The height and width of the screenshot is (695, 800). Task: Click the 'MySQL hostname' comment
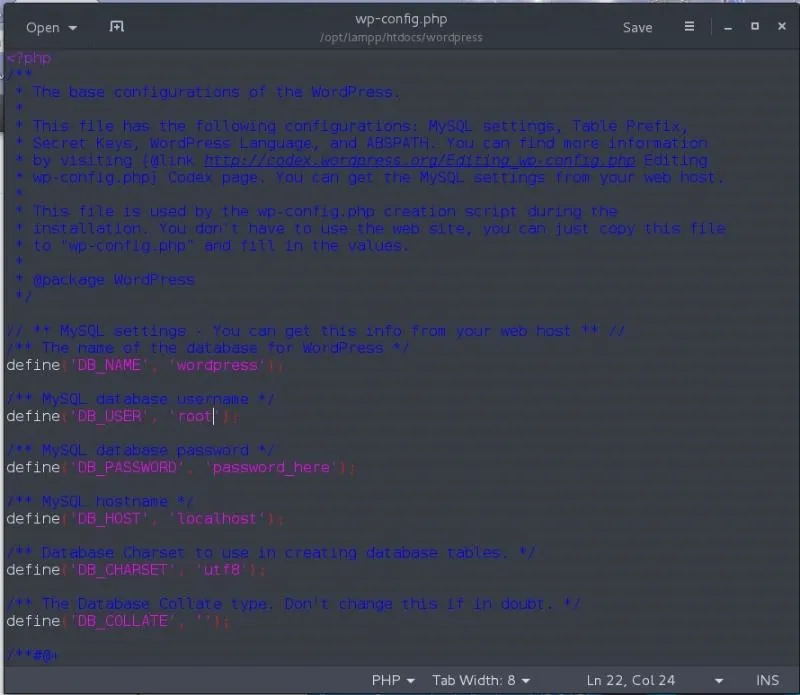100,501
